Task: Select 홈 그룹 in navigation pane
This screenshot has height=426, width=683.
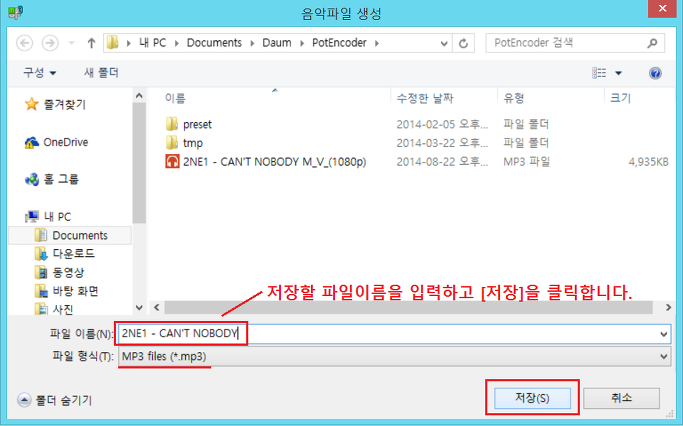Action: point(61,179)
